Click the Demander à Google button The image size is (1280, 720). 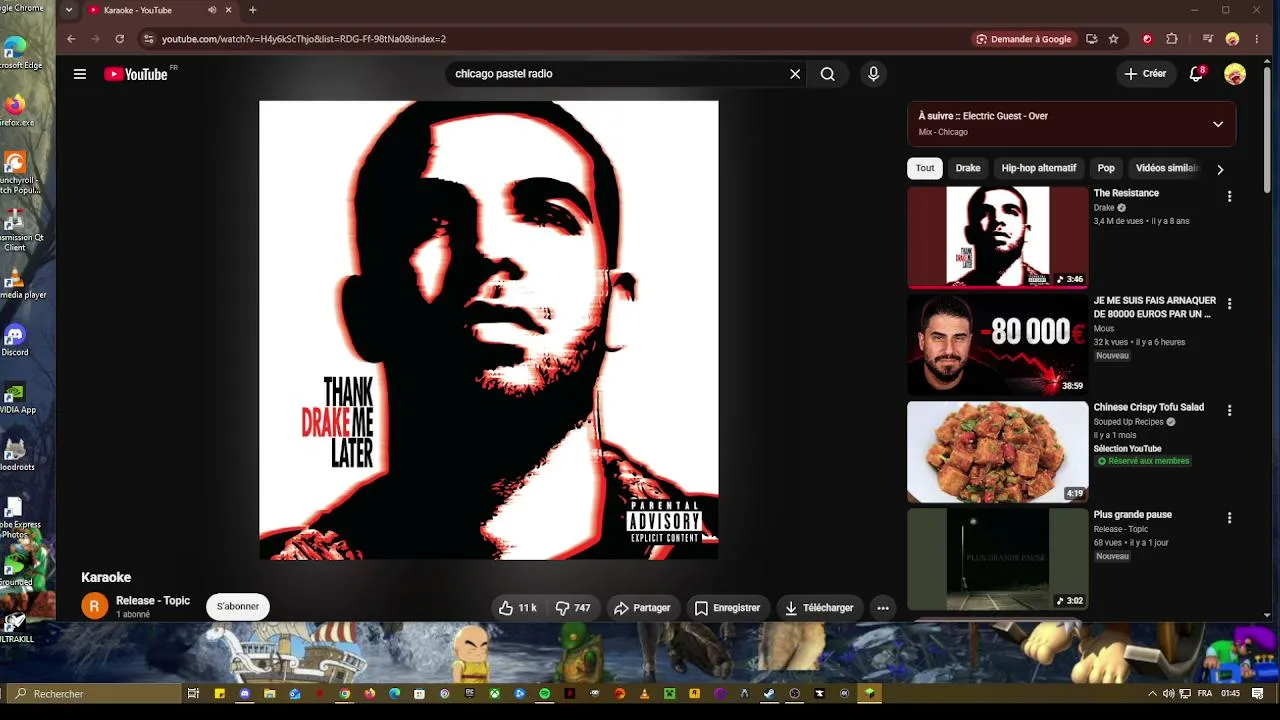[1024, 39]
